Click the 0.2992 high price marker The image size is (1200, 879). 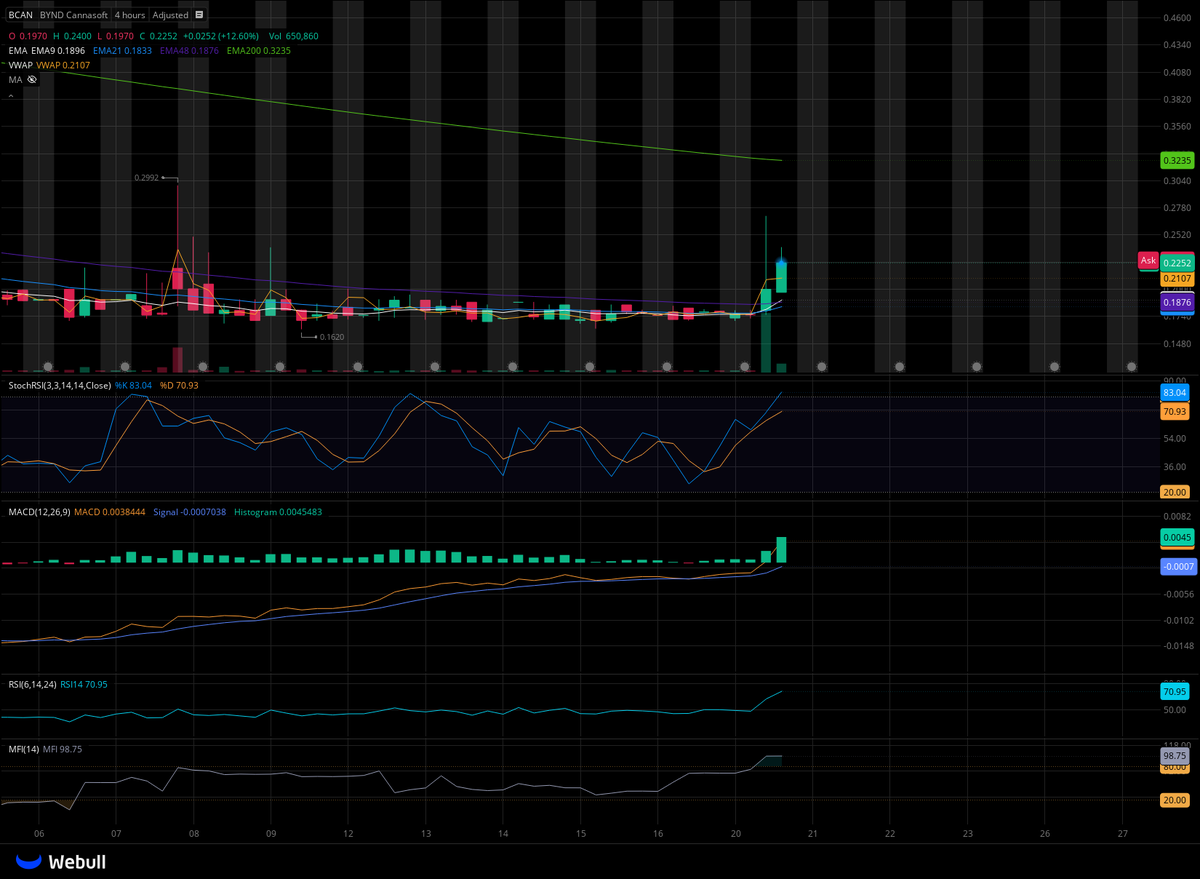coord(147,178)
